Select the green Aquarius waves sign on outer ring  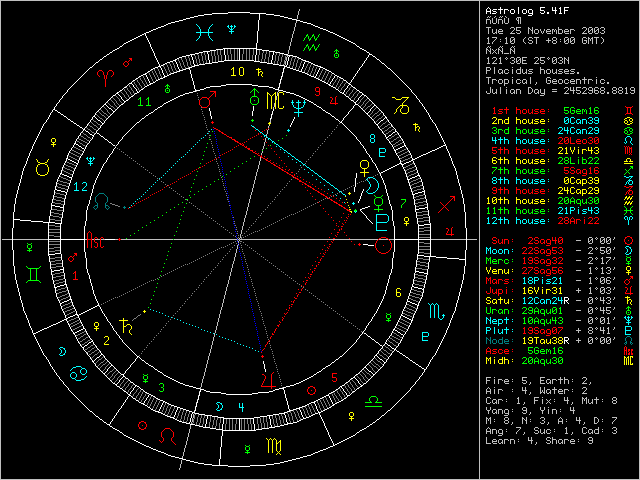point(311,42)
